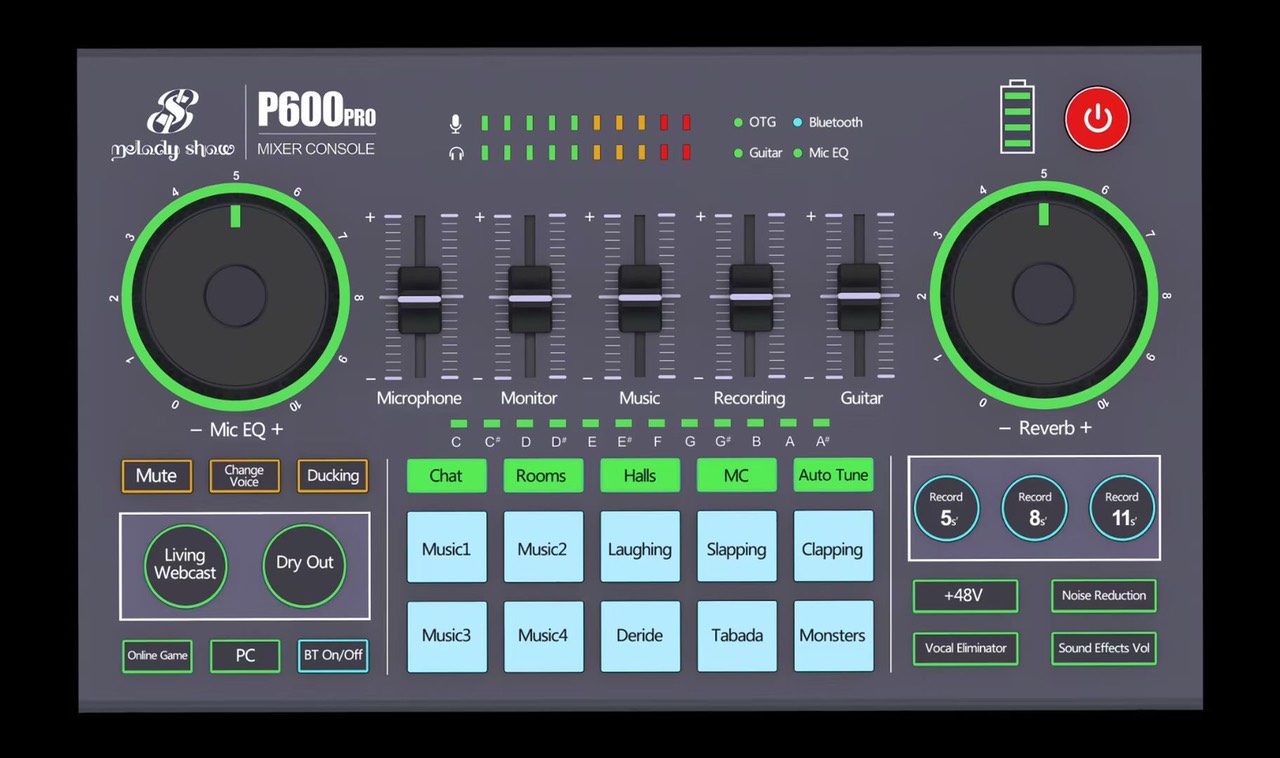Select Living Webcast mode
This screenshot has height=758, width=1280.
(x=185, y=565)
